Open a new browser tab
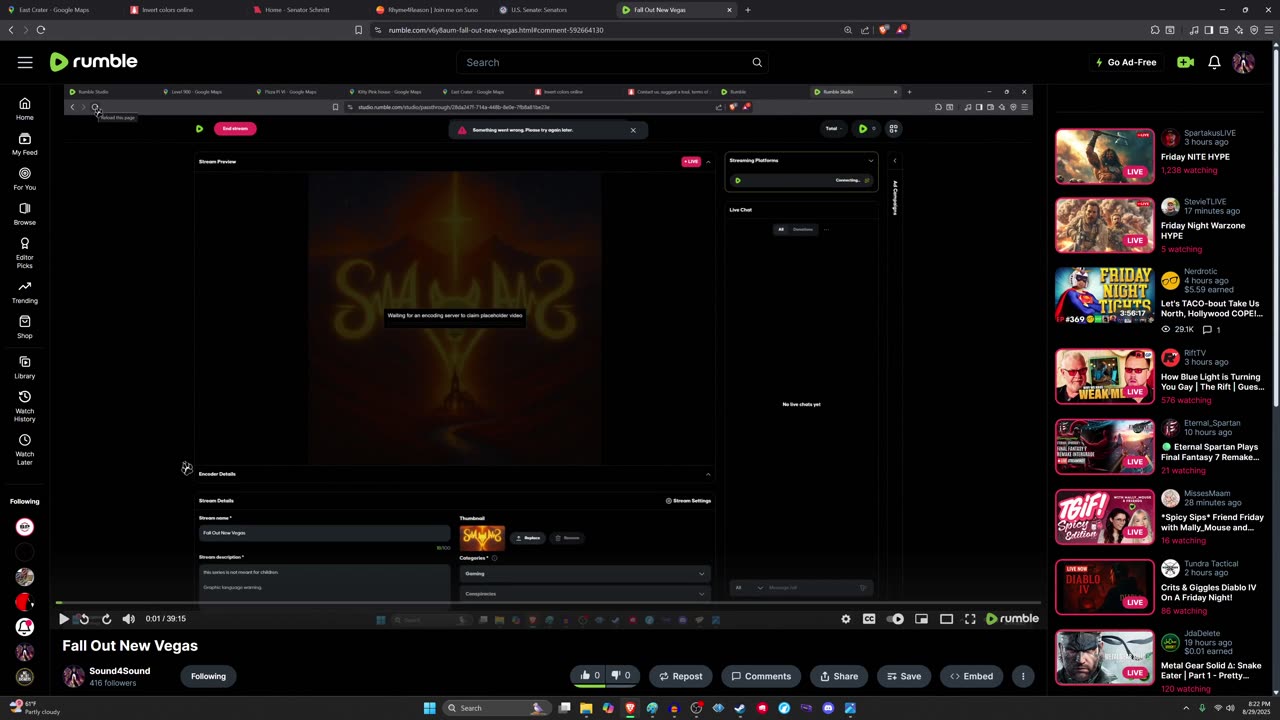 (748, 10)
